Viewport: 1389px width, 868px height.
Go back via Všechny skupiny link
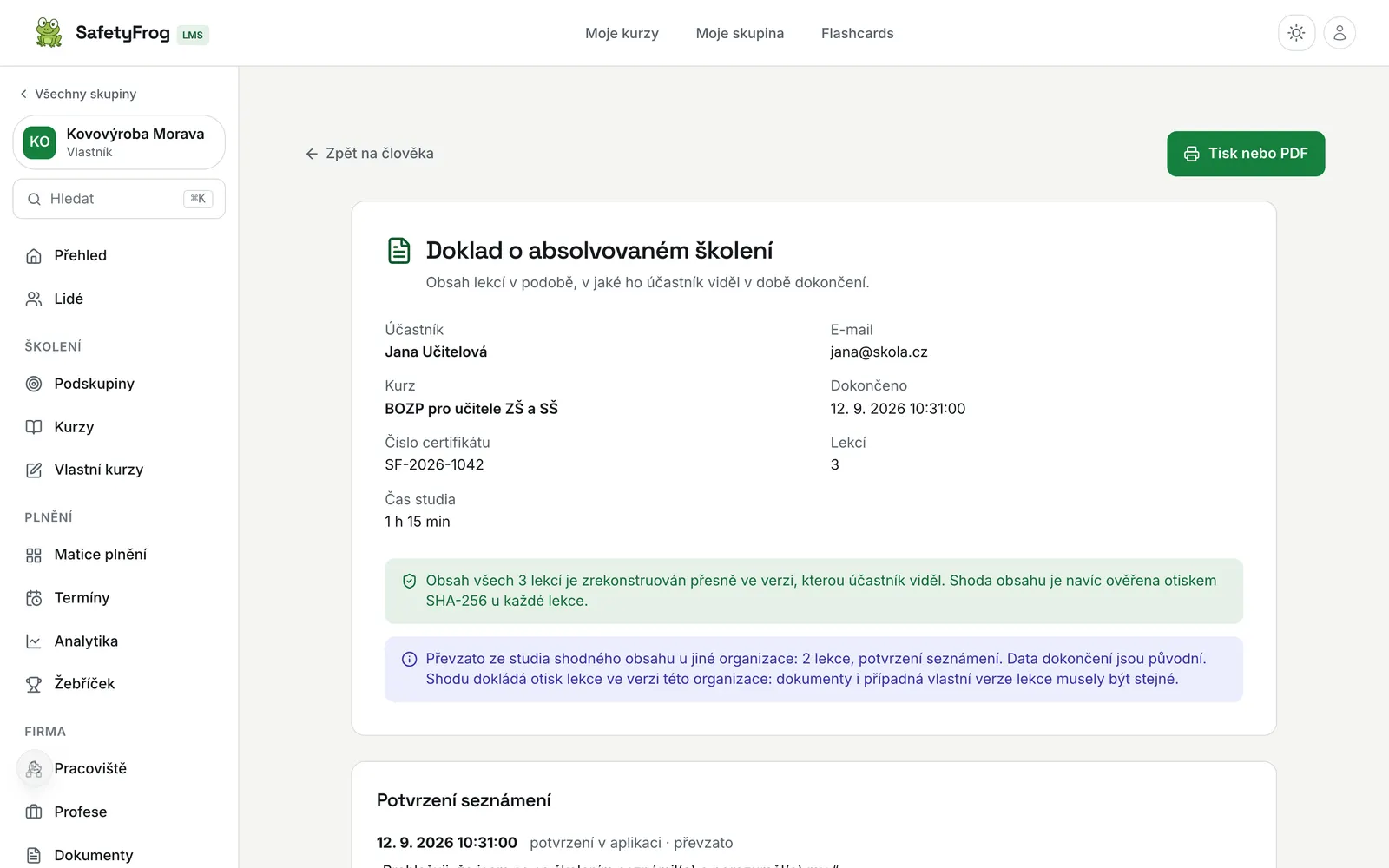click(78, 94)
